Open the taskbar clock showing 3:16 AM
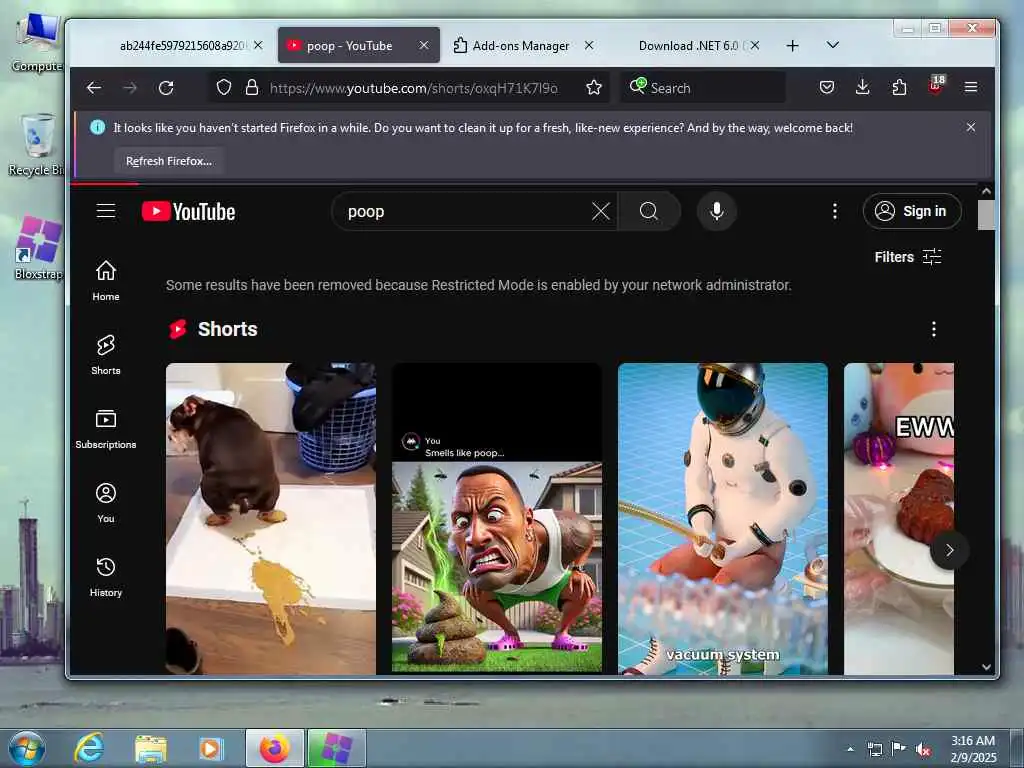This screenshot has height=768, width=1024. point(973,749)
